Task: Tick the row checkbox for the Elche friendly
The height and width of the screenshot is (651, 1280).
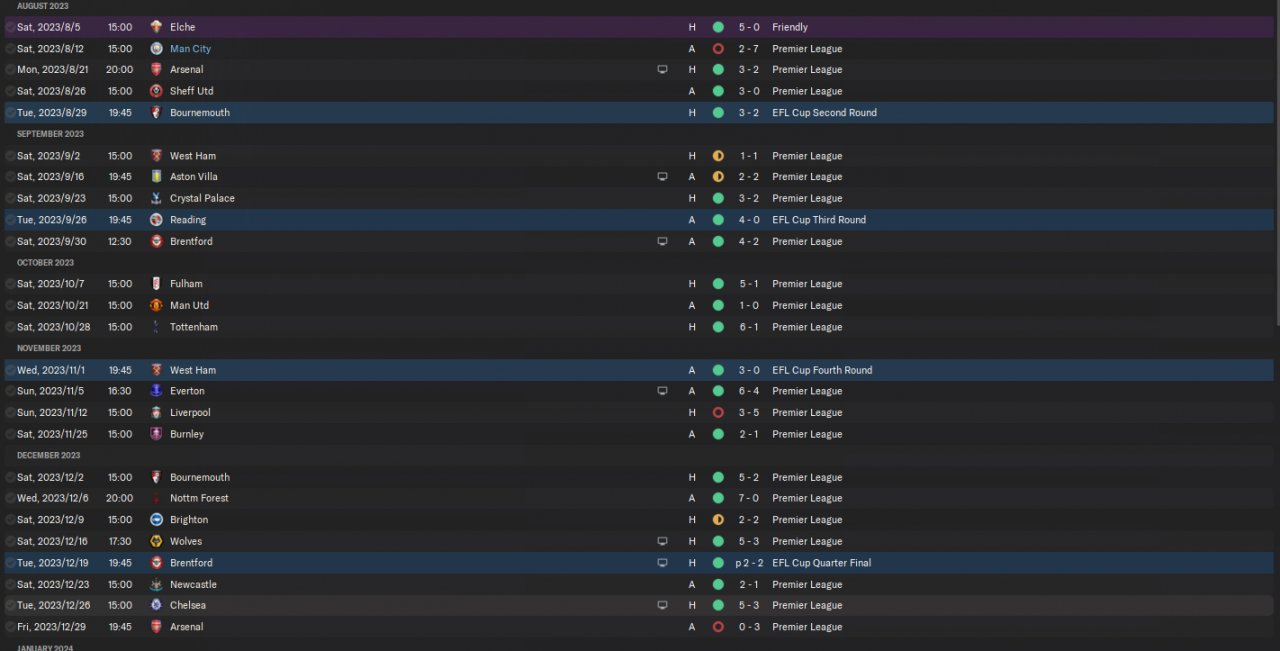Action: point(10,27)
